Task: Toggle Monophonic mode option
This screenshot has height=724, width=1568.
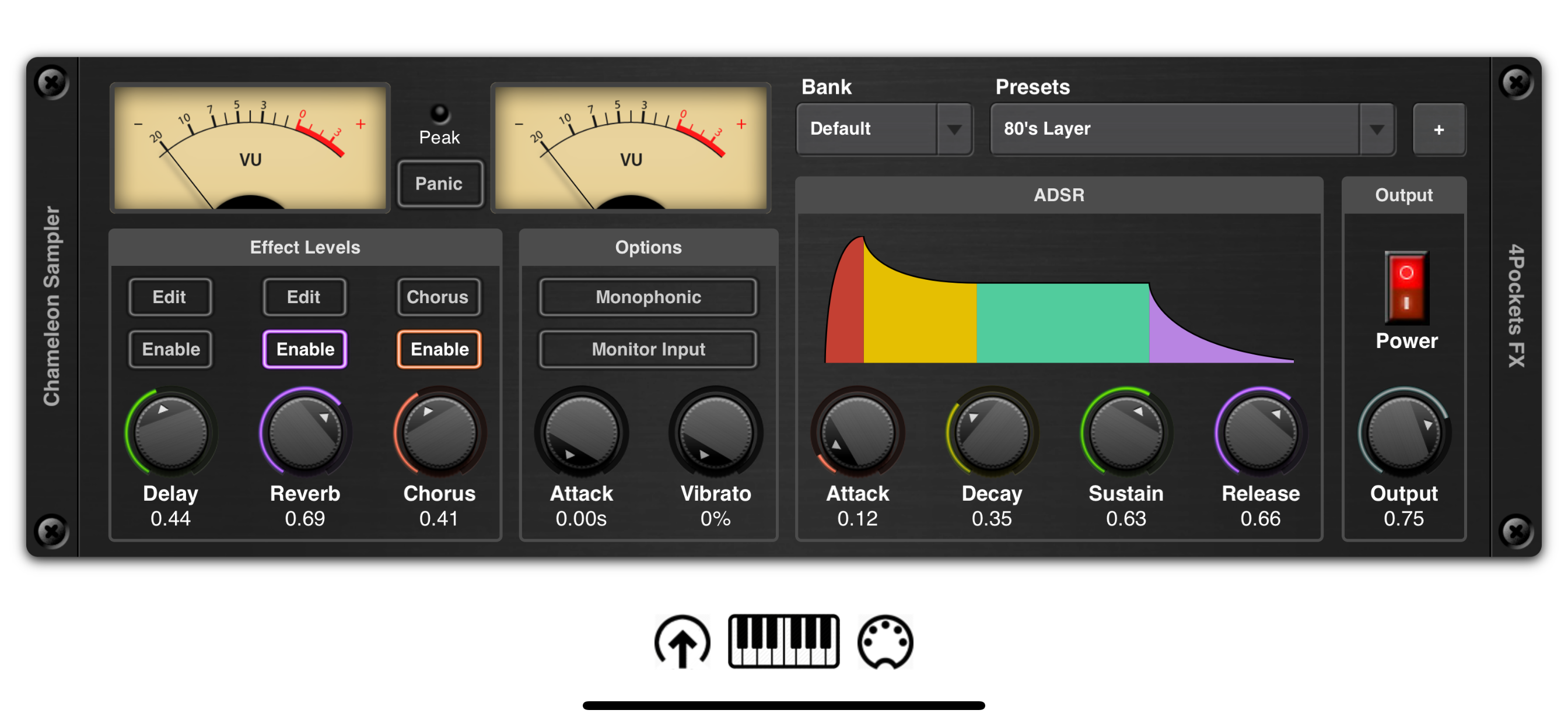Action: point(648,297)
